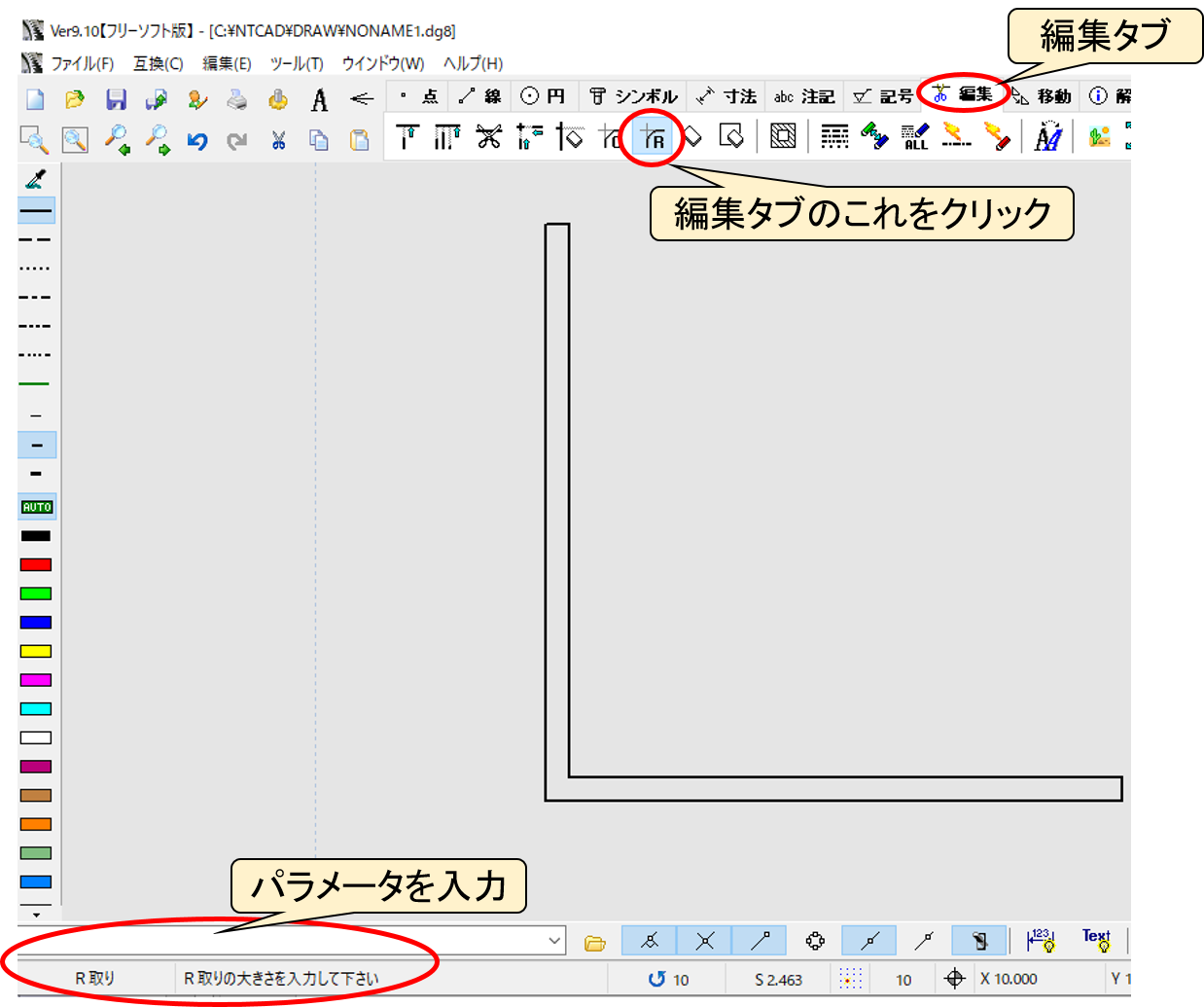Switch to the 線 tab
1204x1007 pixels.
point(480,95)
